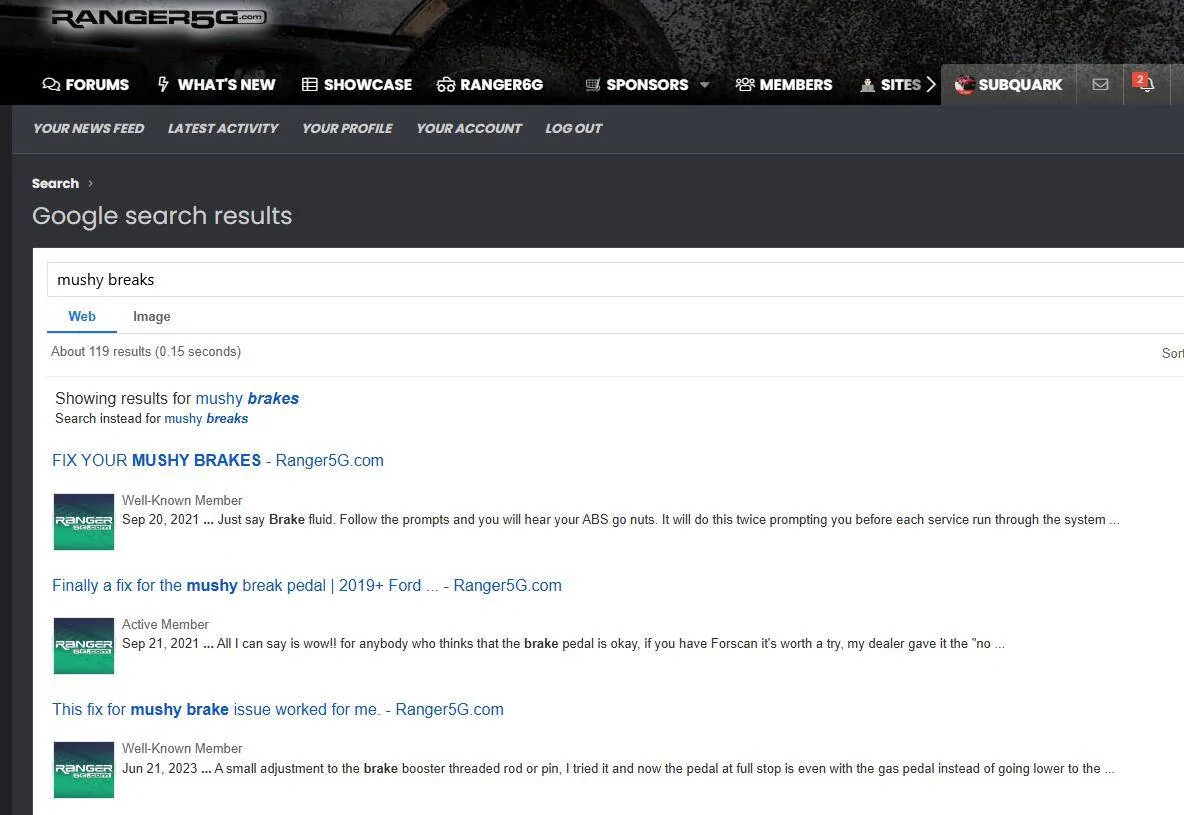Open Your Profile
1184x815 pixels.
(347, 128)
